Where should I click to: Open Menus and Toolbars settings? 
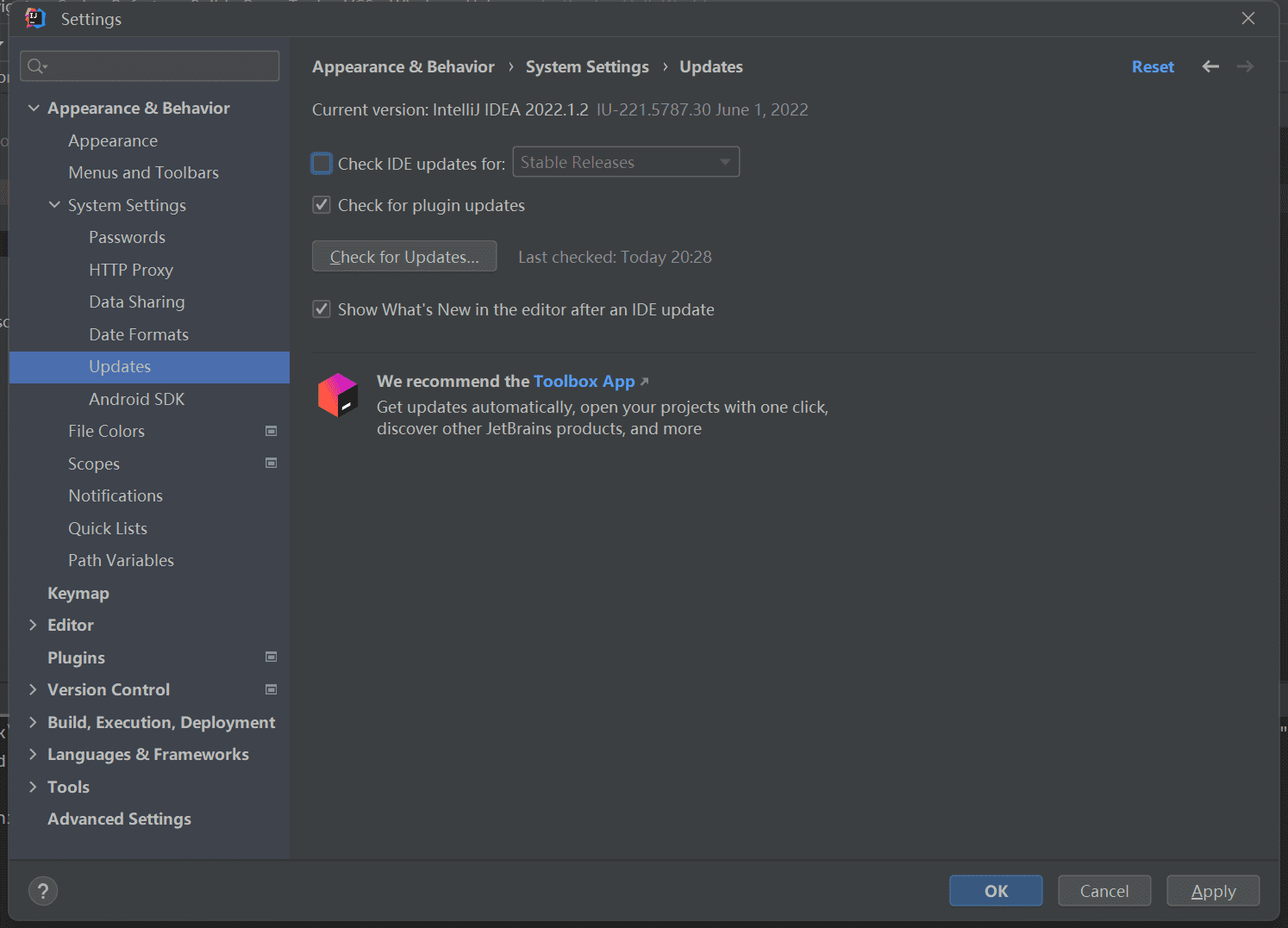pyautogui.click(x=143, y=172)
